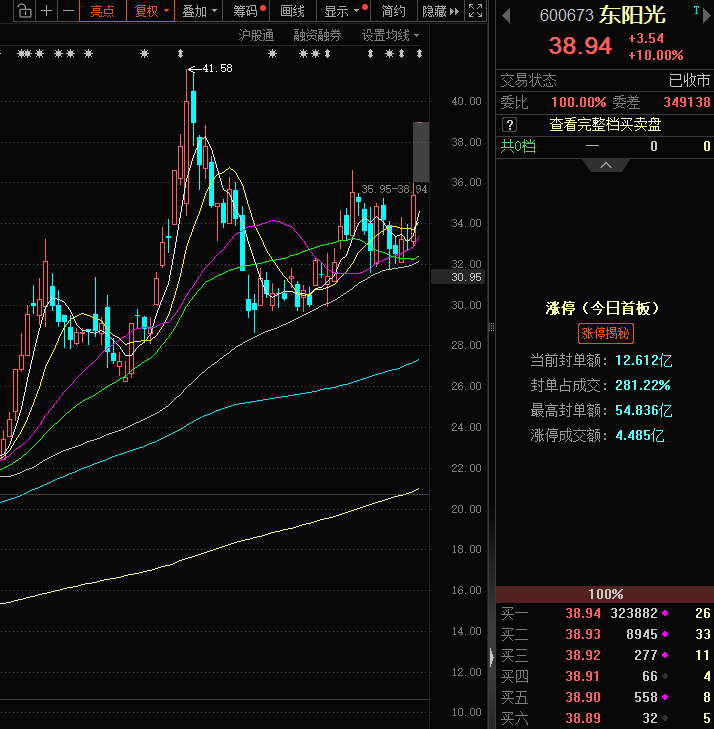Click the unlock padlock icon in toolbar

click(25, 11)
